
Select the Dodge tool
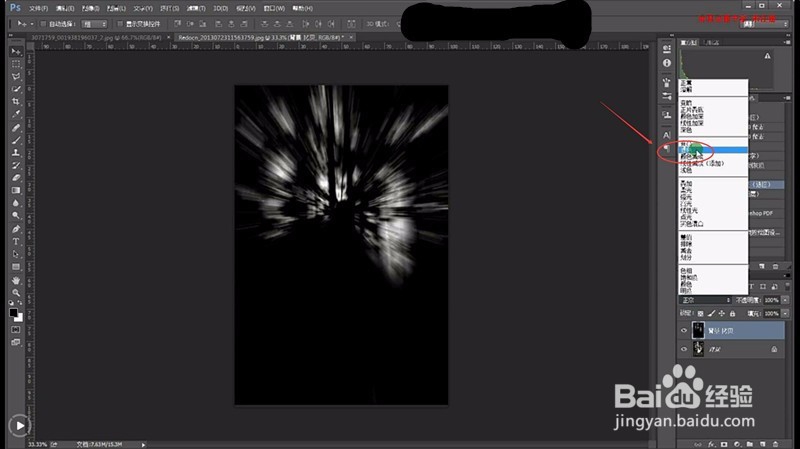(x=16, y=215)
